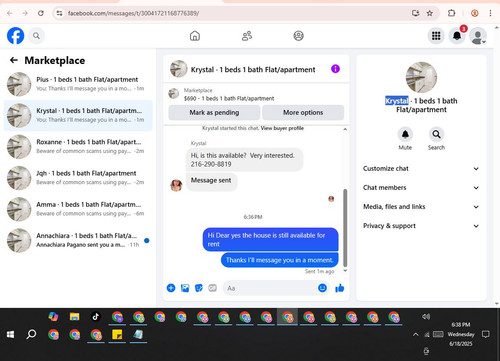
Task: Open the unread Annachiara conversation
Action: coord(78,240)
